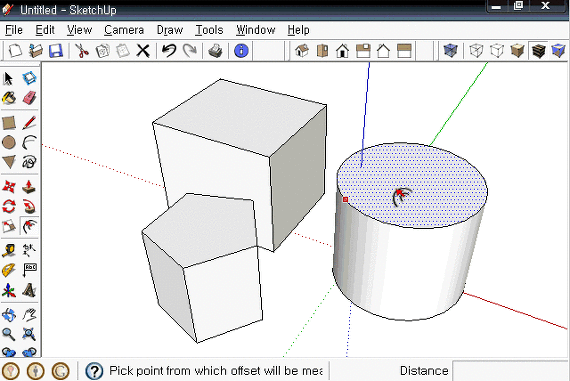Select the Arc tool

tap(29, 143)
